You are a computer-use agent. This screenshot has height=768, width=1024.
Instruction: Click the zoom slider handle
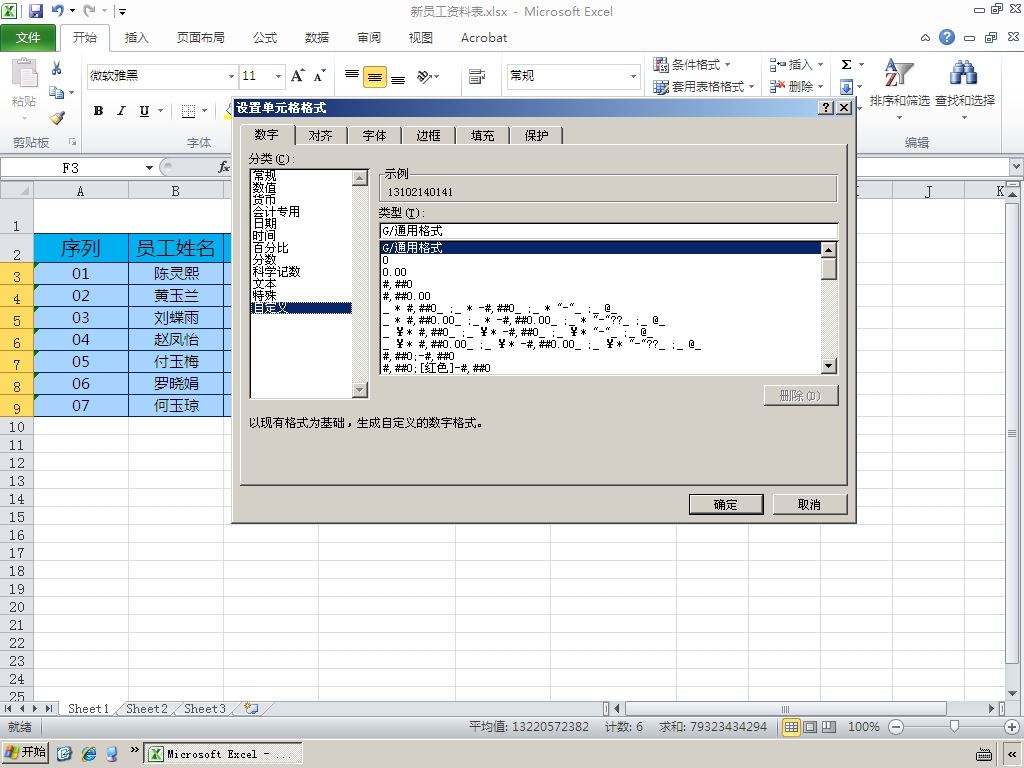pyautogui.click(x=954, y=726)
